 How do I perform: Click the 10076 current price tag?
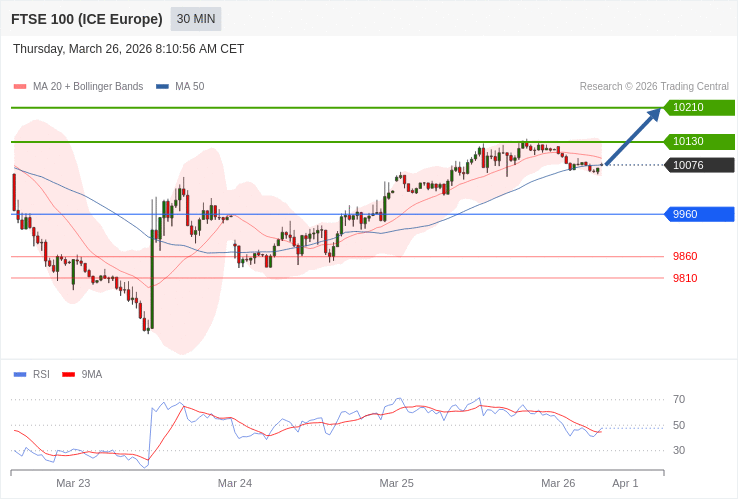[x=698, y=165]
